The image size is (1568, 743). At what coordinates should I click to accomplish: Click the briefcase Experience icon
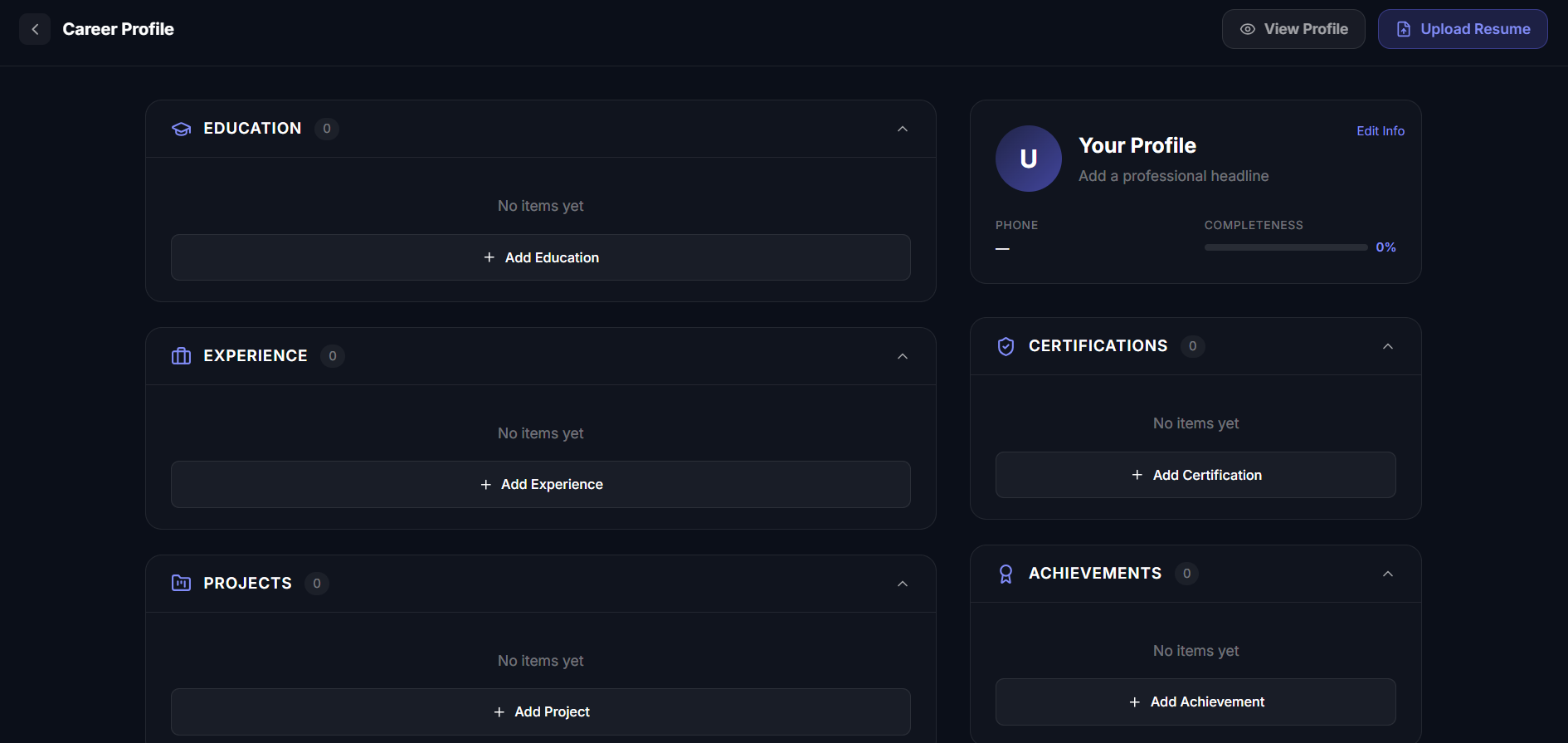point(181,355)
